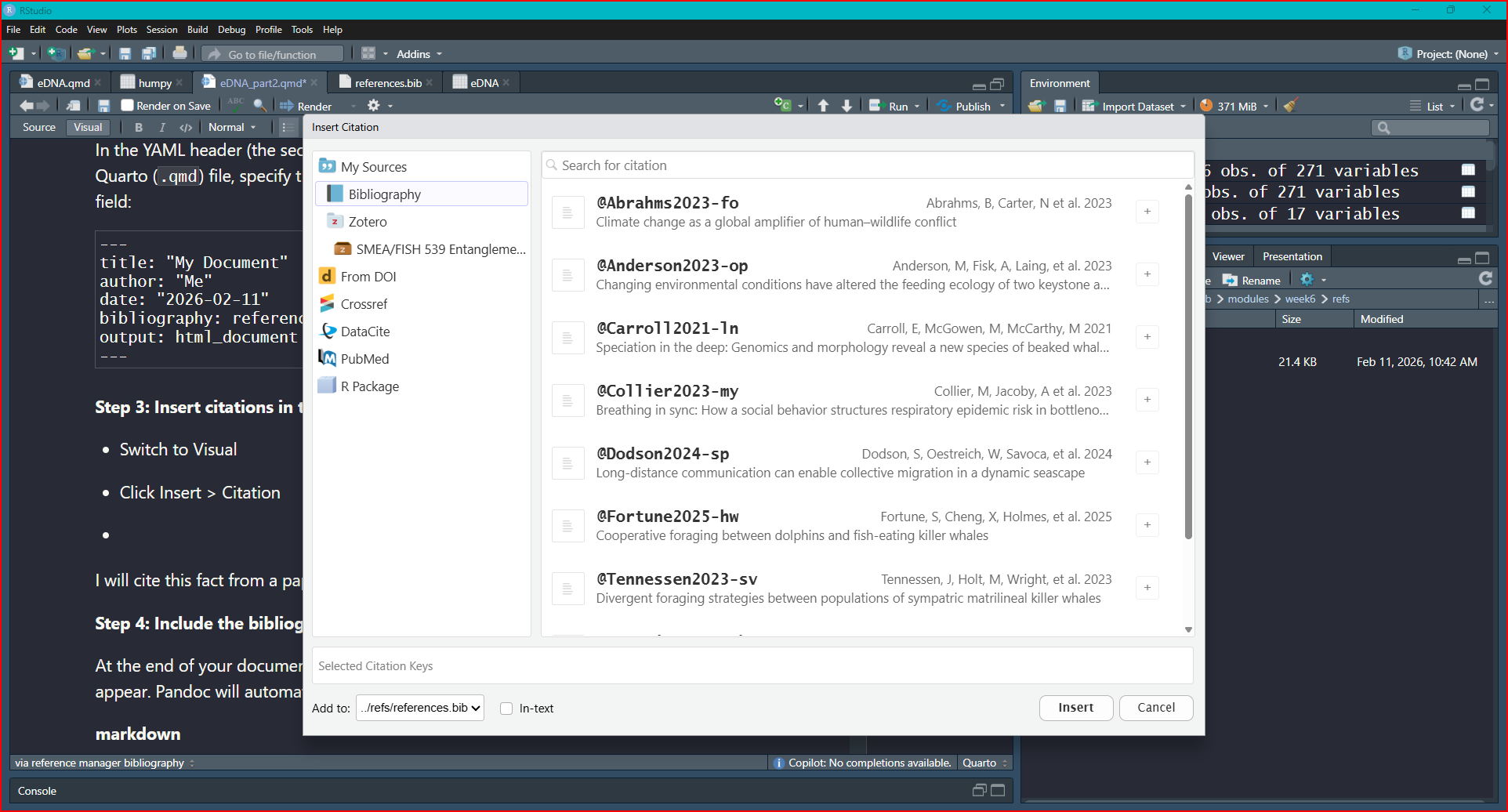
Task: Choose the Crossref source
Action: point(364,304)
